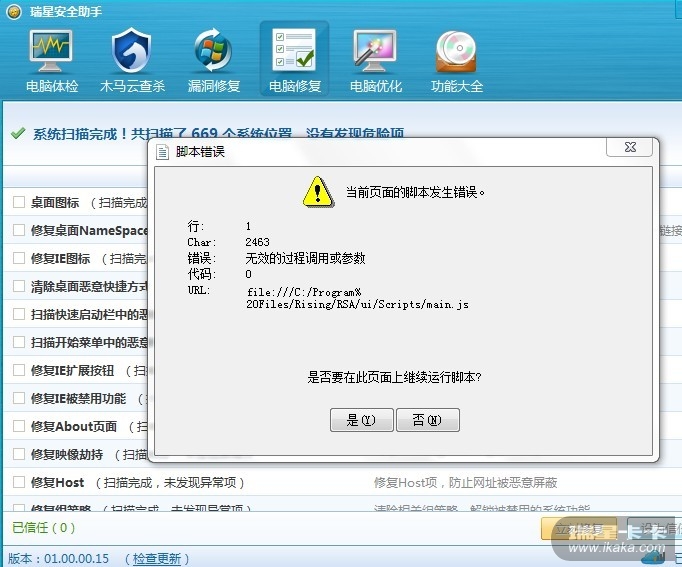Select the 电脑修复 checklist icon

294,50
